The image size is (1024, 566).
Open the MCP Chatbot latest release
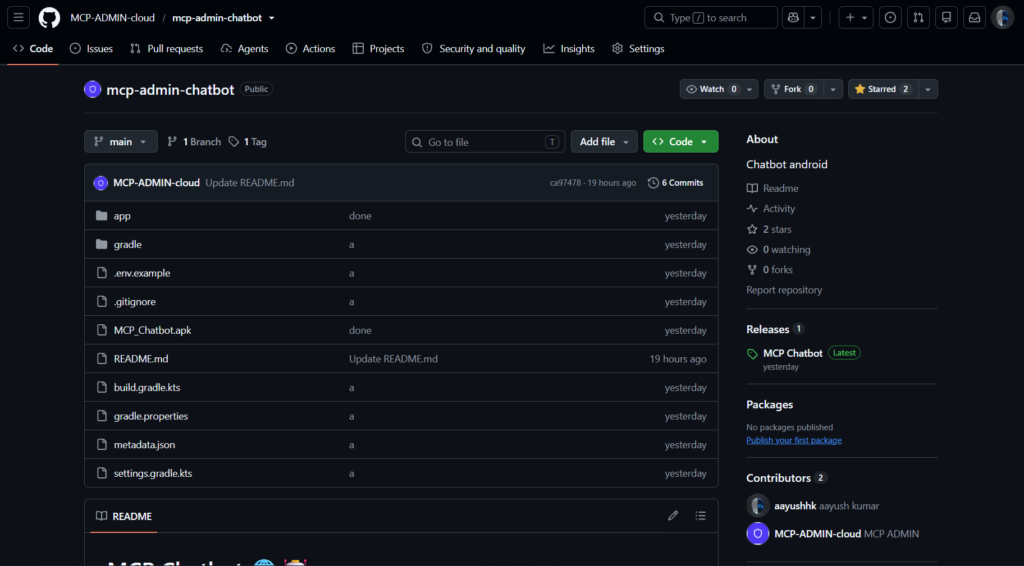click(793, 353)
